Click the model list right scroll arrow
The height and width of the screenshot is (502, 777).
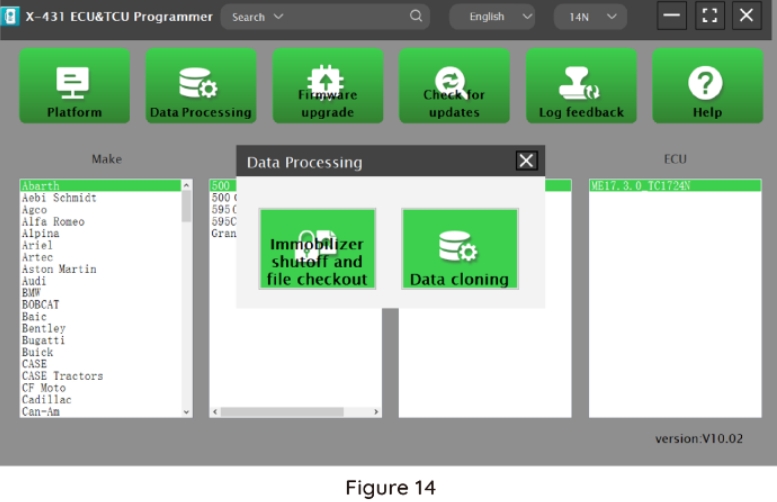(x=376, y=412)
